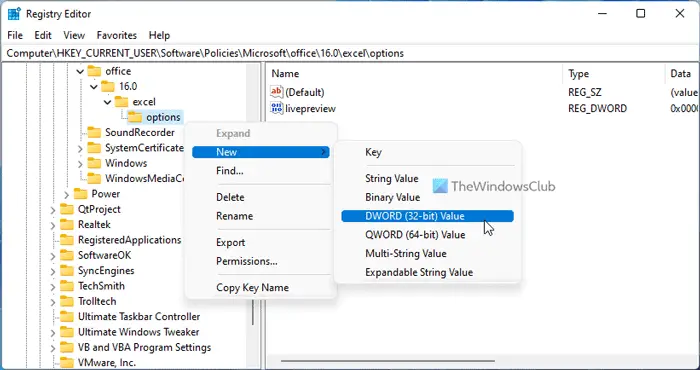
Task: Click the options folder icon
Action: pos(135,117)
